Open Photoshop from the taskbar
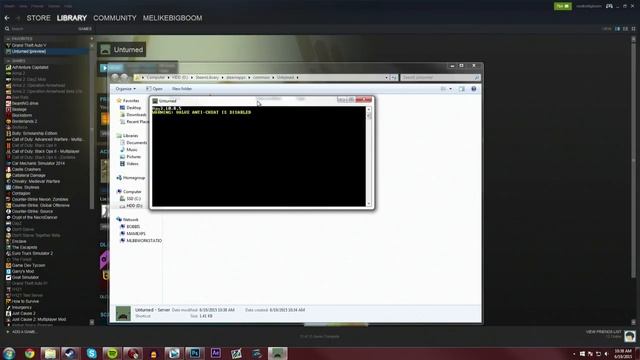640x360 pixels. point(195,353)
